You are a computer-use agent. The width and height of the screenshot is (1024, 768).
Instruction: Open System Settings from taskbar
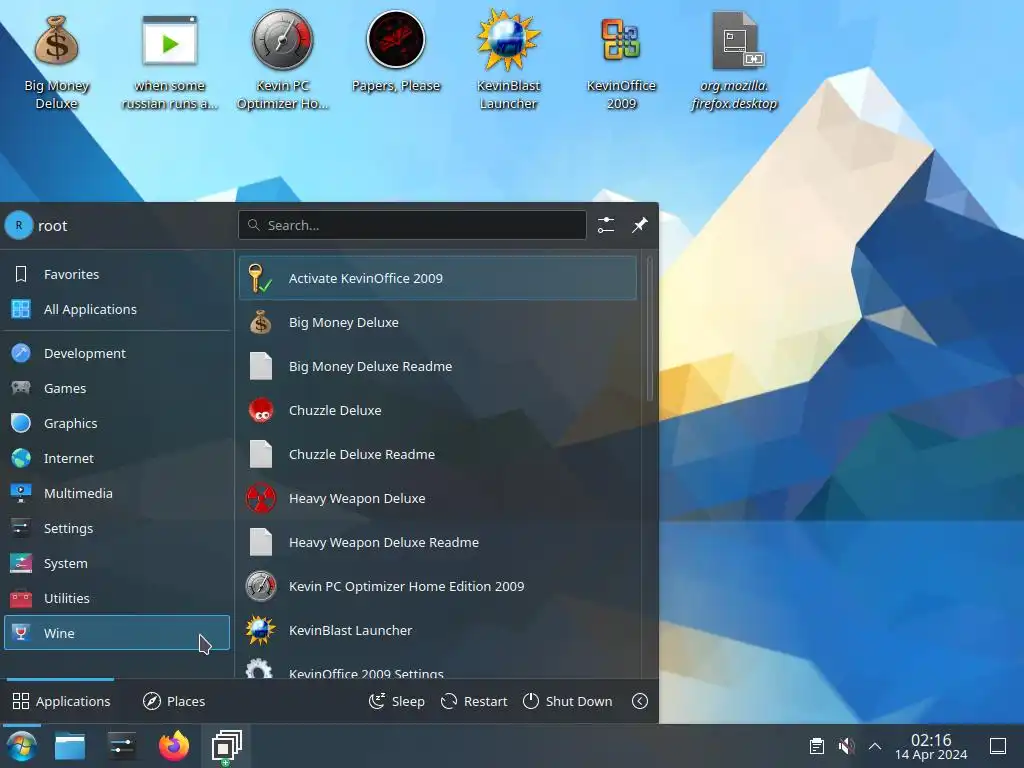point(122,746)
